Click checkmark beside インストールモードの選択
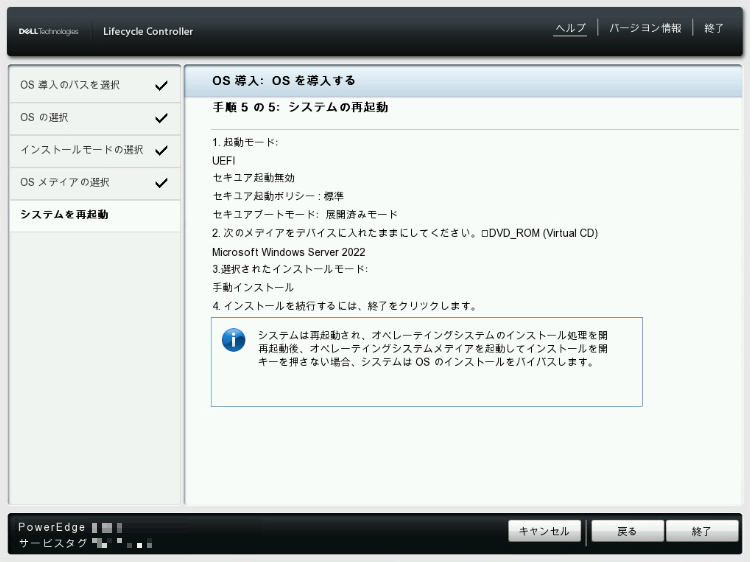 pyautogui.click(x=161, y=150)
